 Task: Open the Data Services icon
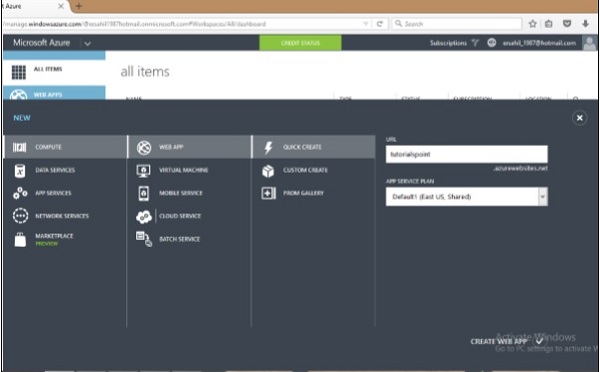coord(20,170)
